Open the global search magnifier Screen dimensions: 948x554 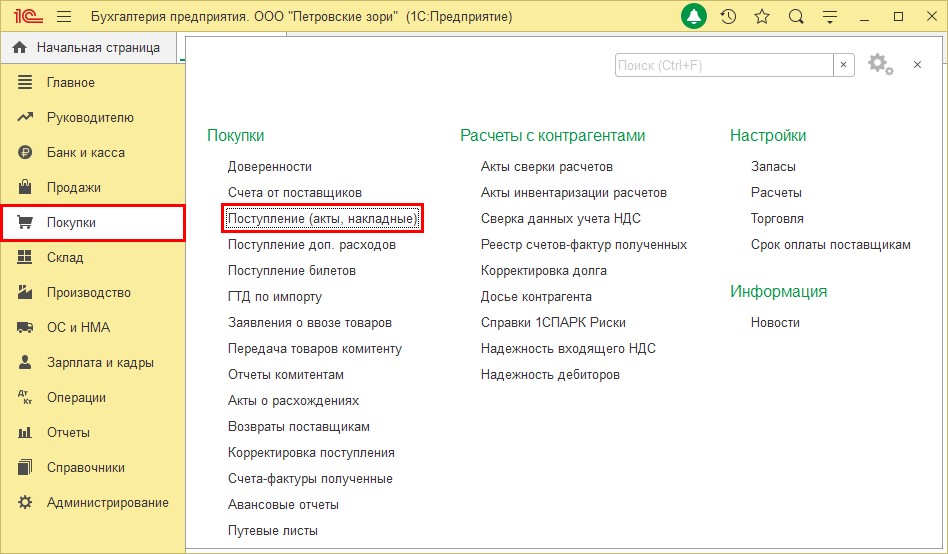[796, 16]
